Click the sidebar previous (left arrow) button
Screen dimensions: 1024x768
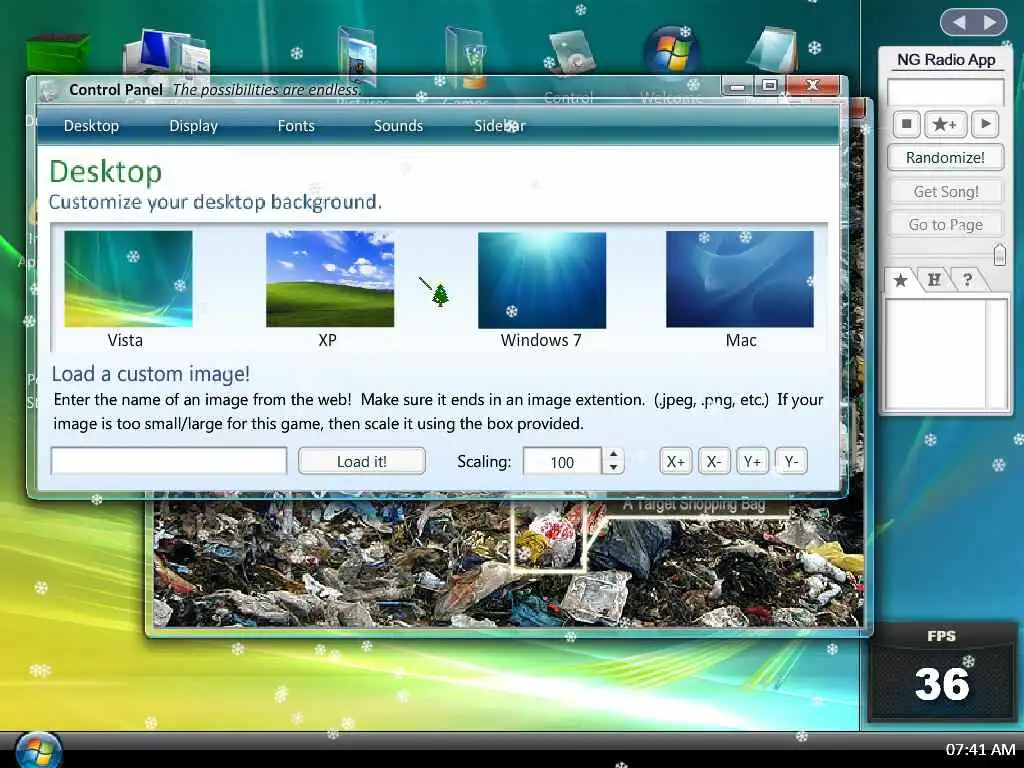(959, 23)
